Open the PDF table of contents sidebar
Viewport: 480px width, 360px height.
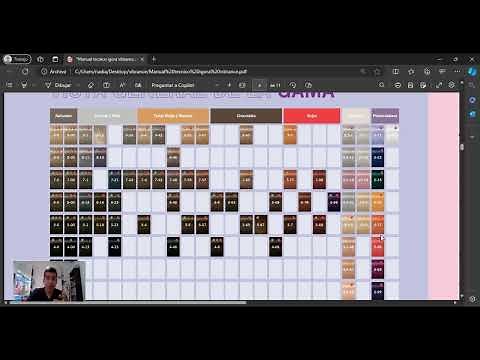9,85
